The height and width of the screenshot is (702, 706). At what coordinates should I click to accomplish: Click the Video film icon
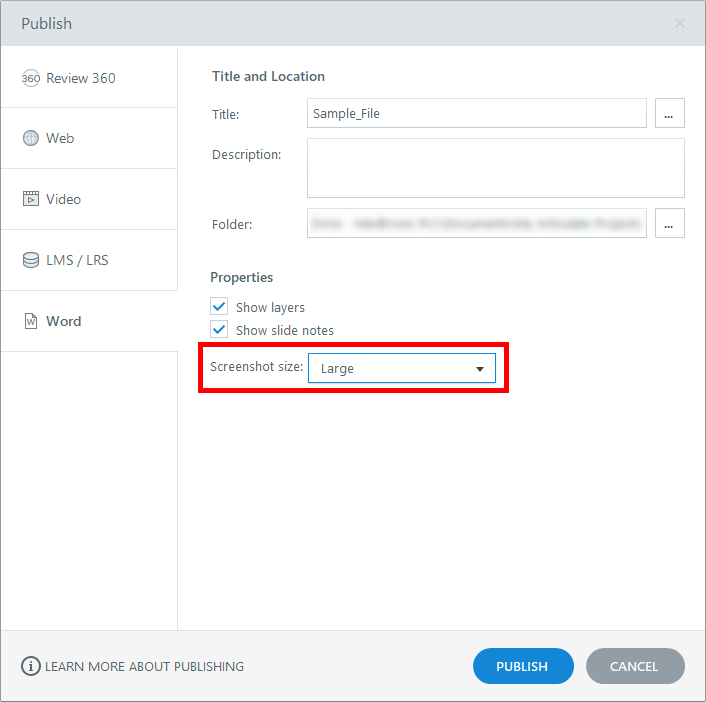point(30,199)
